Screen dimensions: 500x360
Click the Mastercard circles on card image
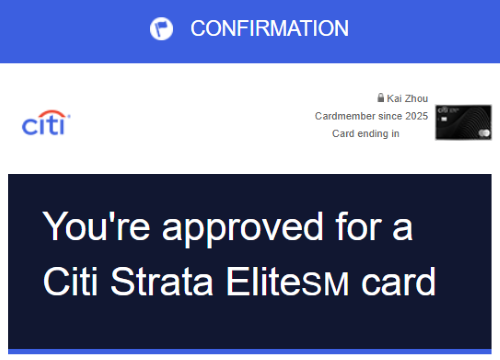(484, 133)
